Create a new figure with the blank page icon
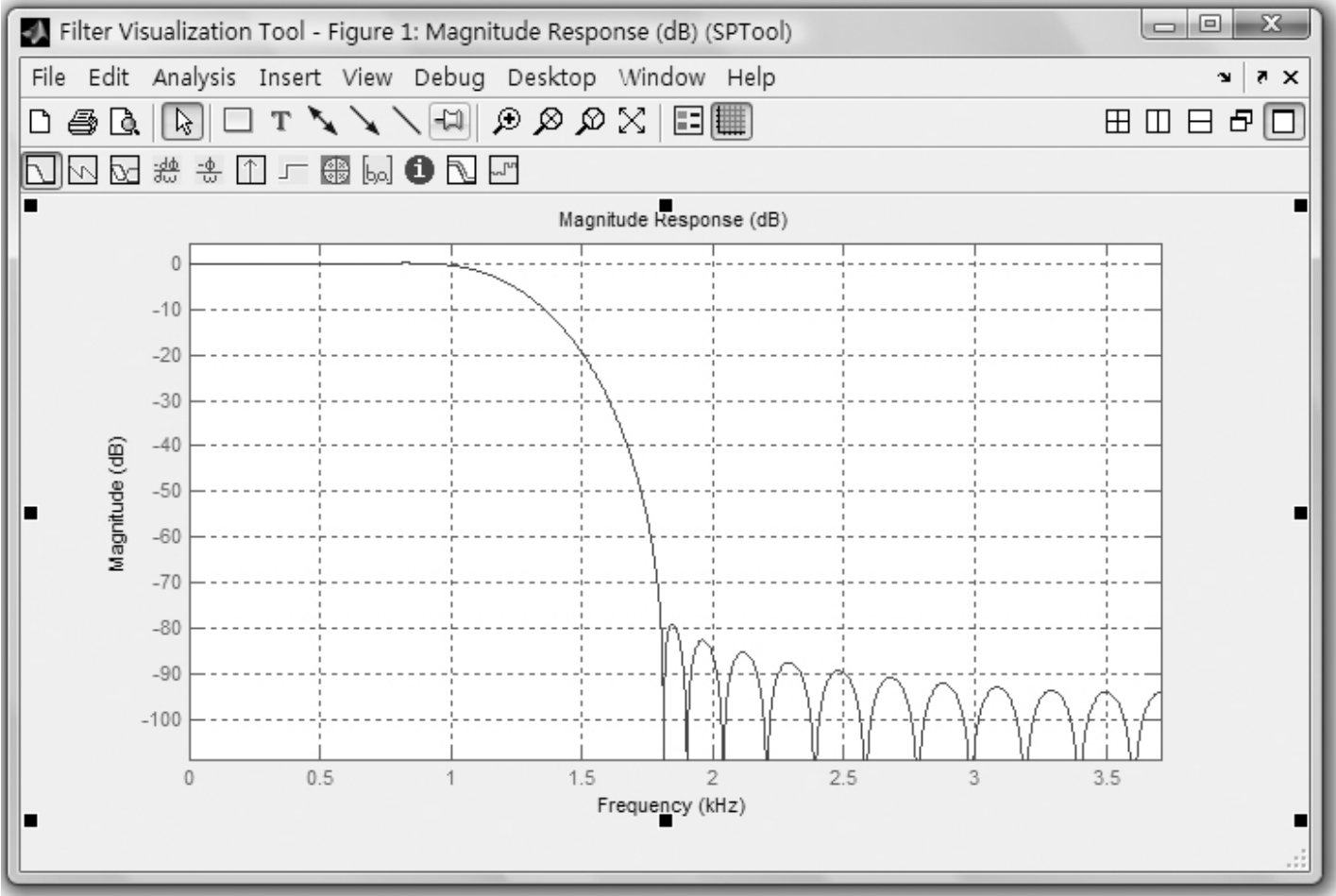1336x896 pixels. [x=41, y=122]
